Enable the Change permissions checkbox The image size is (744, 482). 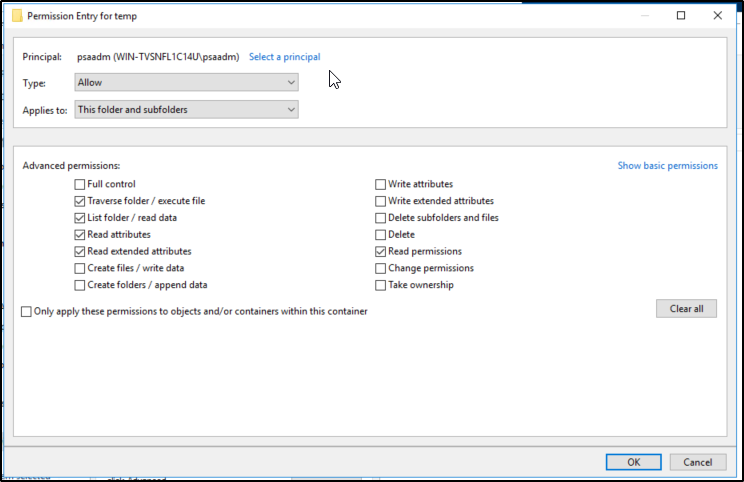[381, 268]
